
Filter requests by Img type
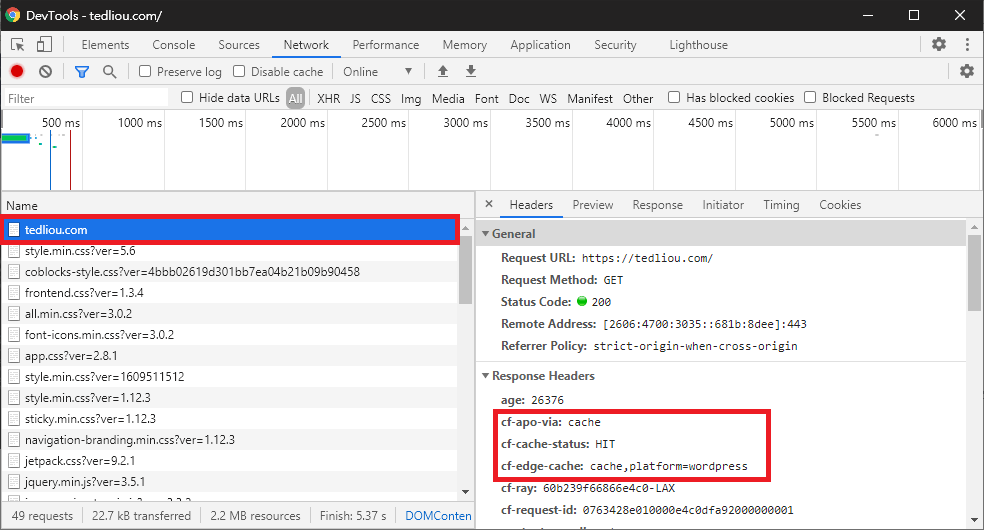411,98
